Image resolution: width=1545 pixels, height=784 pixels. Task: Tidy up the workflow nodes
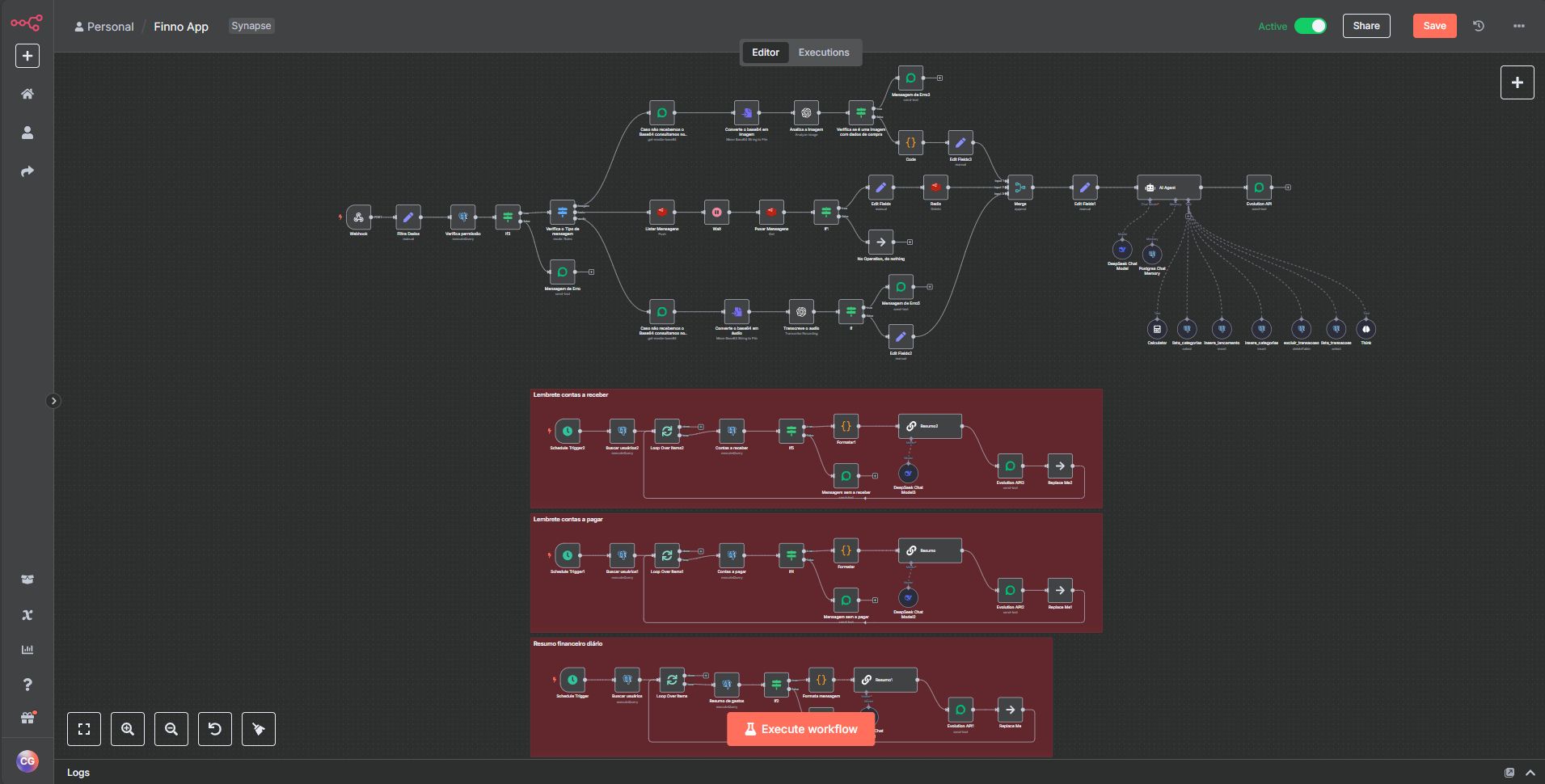(259, 729)
